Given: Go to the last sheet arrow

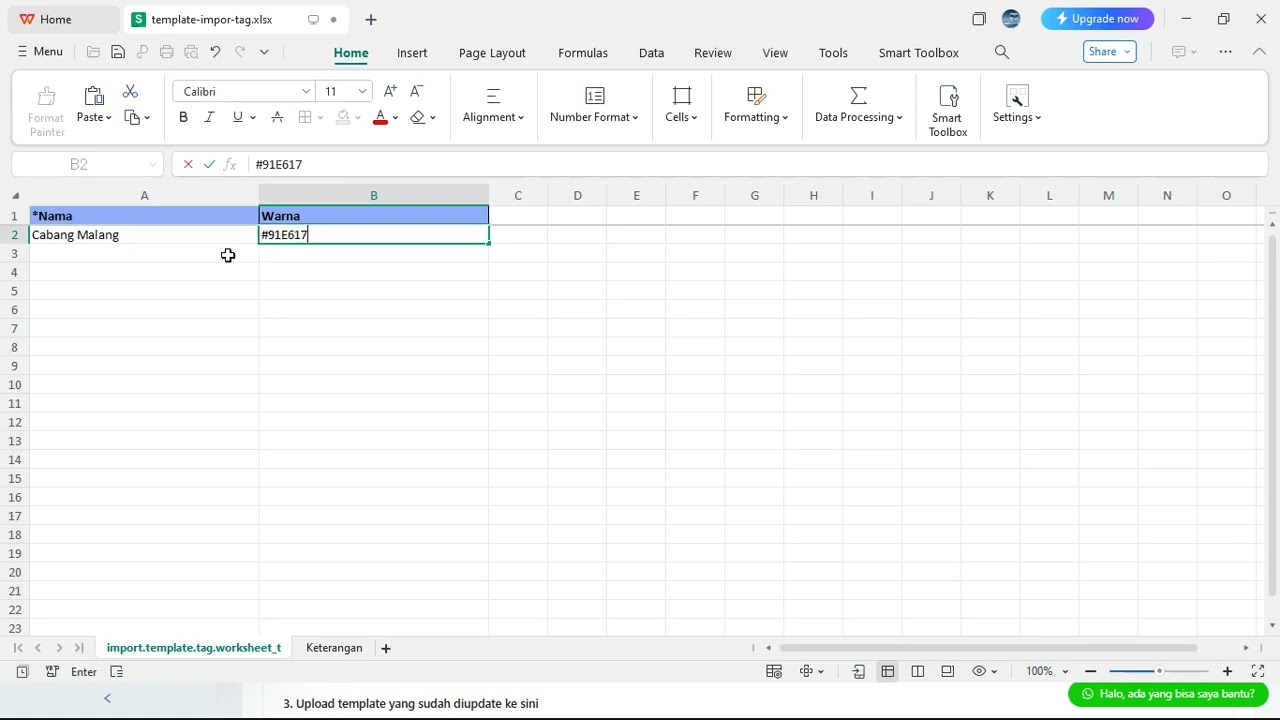Looking at the screenshot, I should coord(79,648).
